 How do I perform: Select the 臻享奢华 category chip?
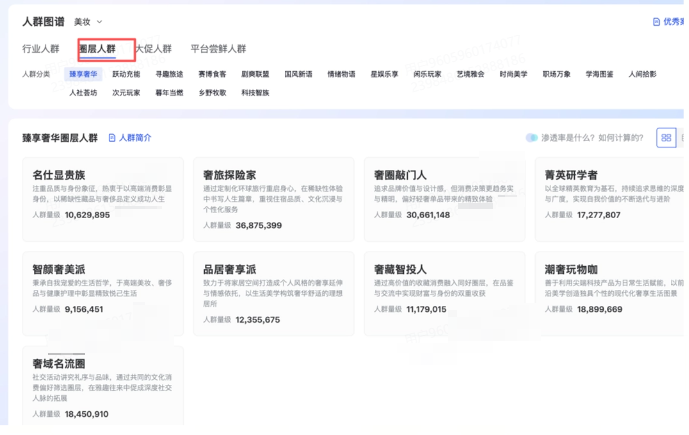point(83,74)
